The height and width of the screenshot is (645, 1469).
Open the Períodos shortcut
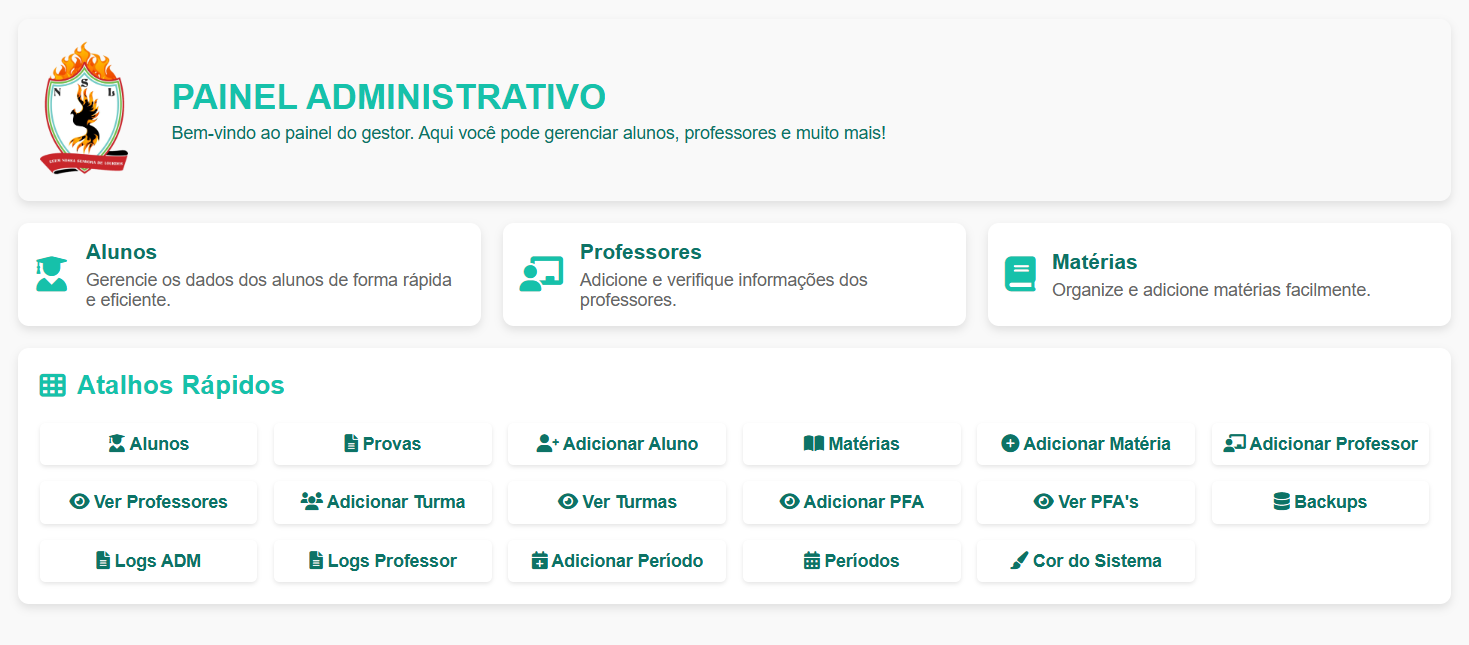pyautogui.click(x=851, y=561)
